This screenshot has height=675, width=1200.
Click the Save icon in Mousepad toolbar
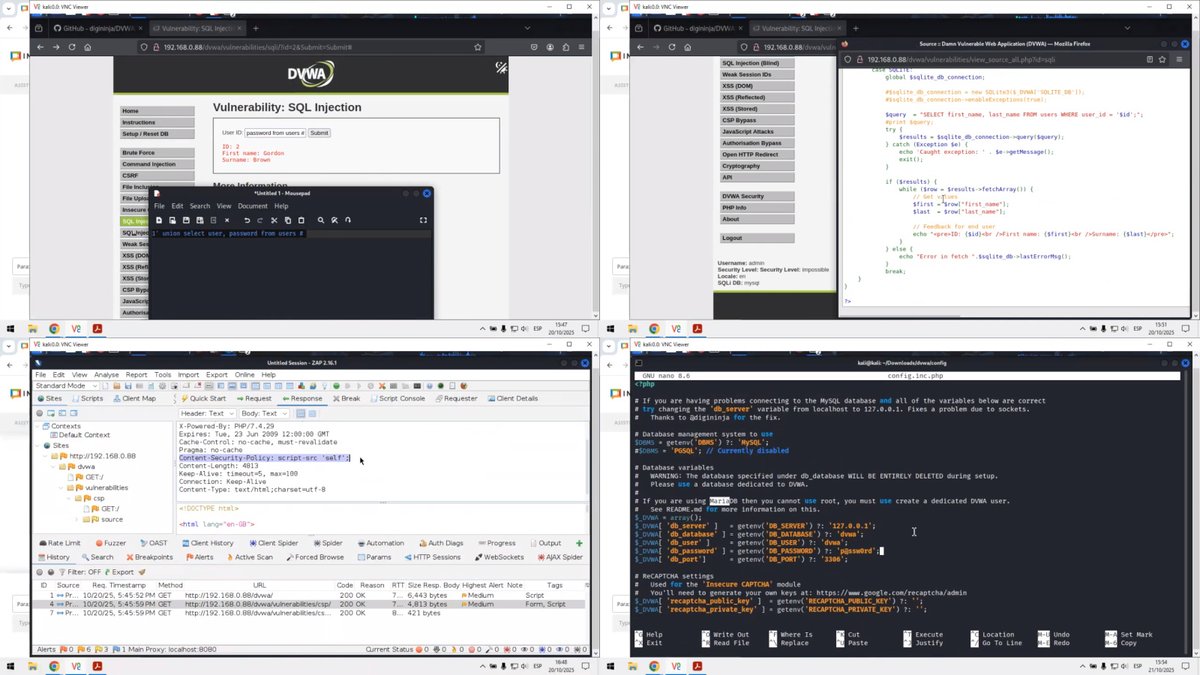[186, 220]
